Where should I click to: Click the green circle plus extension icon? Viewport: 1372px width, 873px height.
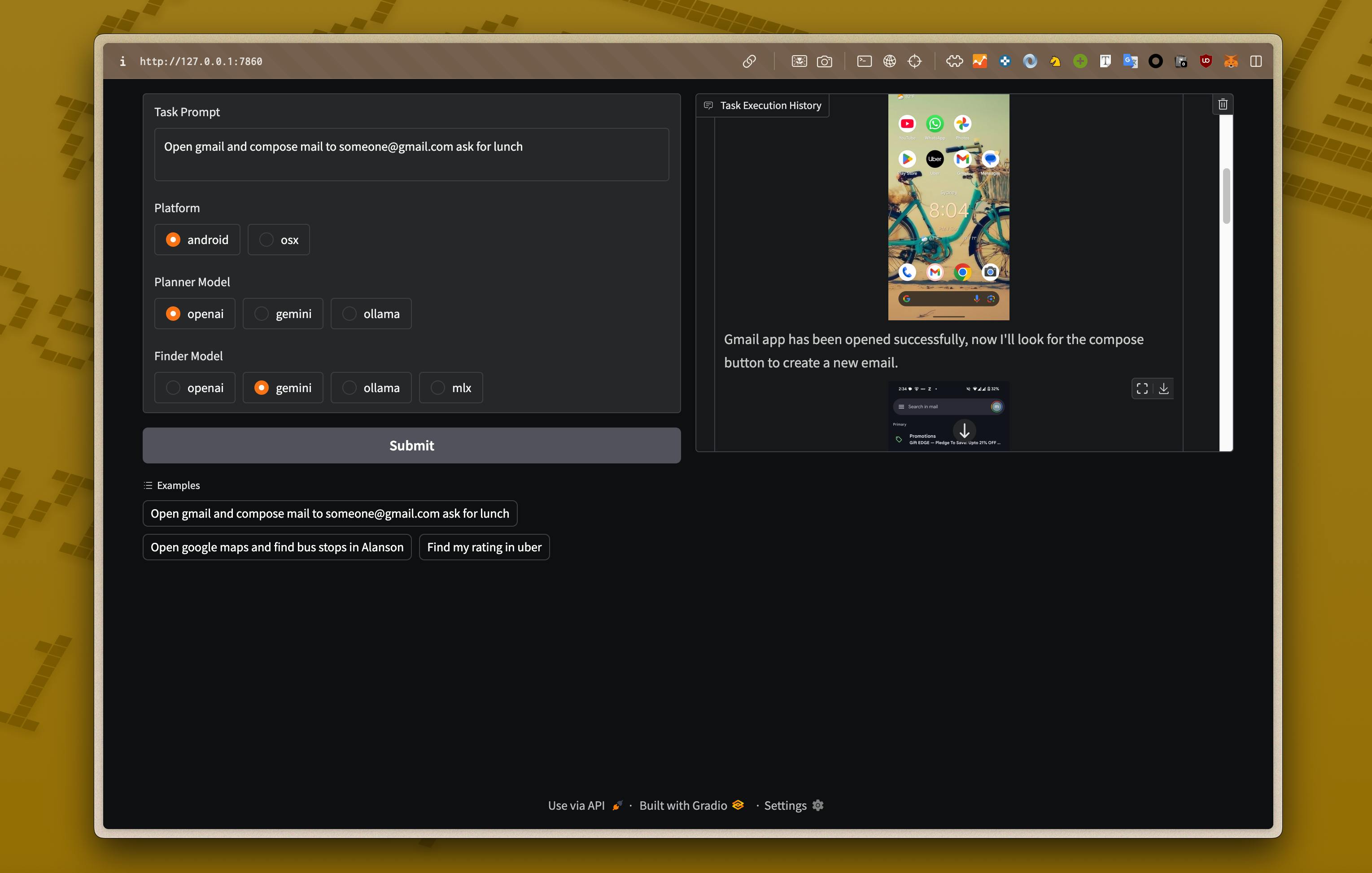point(1080,61)
